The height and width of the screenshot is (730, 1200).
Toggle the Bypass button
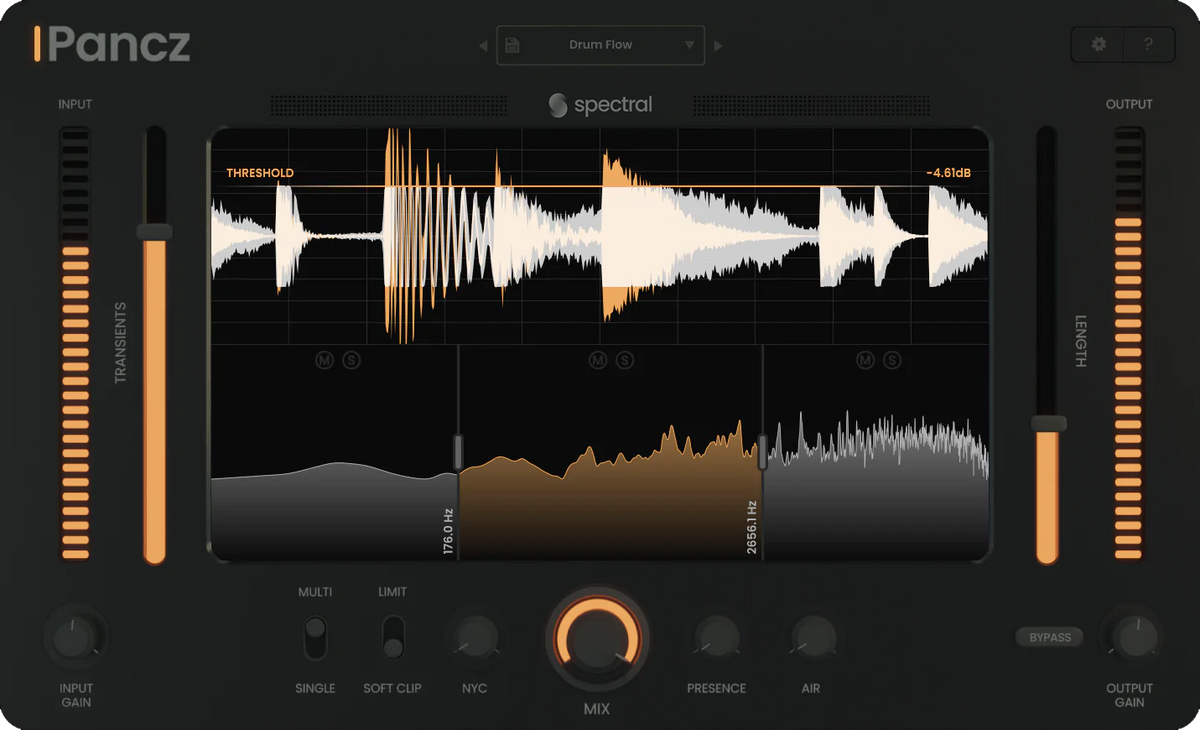pos(1050,637)
